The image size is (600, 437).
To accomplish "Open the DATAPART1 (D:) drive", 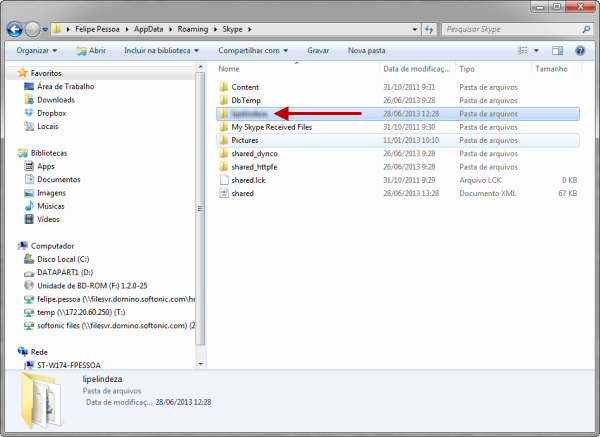I will tap(65, 272).
